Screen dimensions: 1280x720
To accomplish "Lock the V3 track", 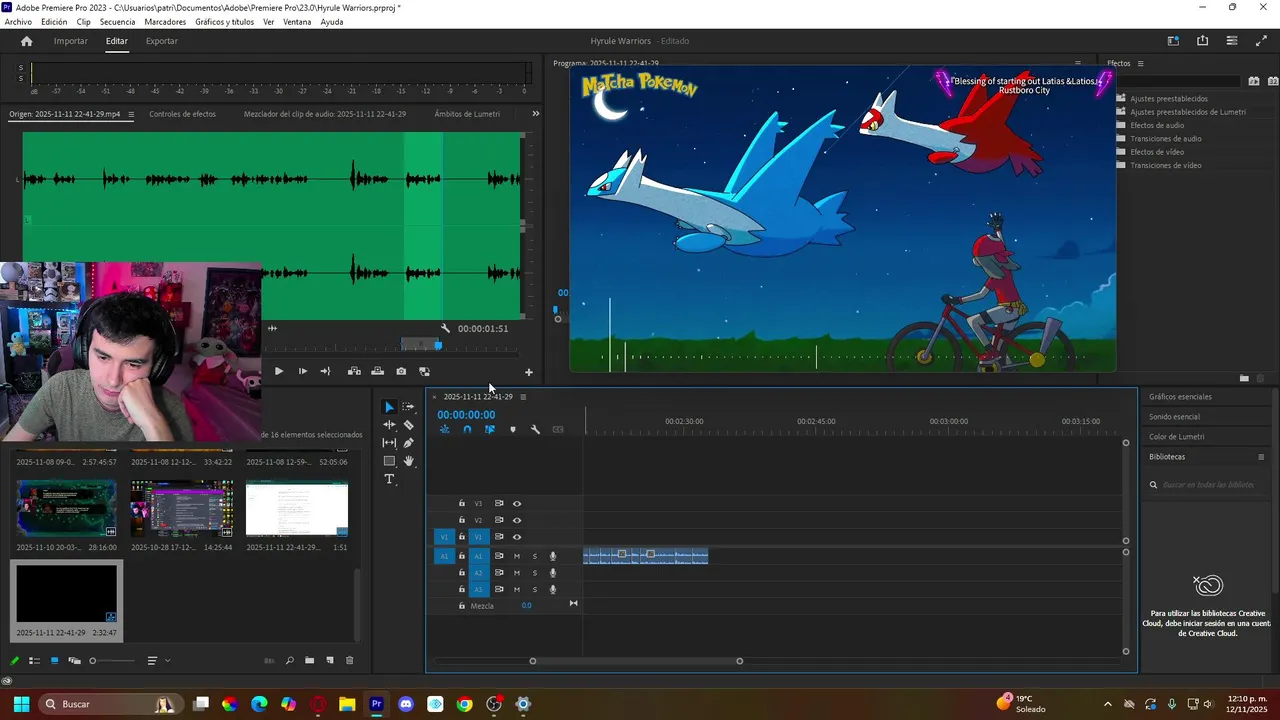I will (462, 504).
